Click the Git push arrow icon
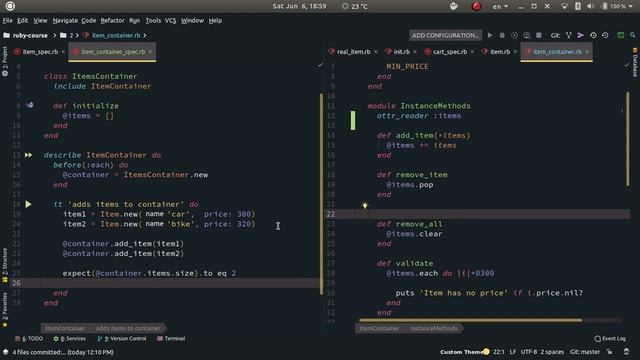 (x=580, y=36)
